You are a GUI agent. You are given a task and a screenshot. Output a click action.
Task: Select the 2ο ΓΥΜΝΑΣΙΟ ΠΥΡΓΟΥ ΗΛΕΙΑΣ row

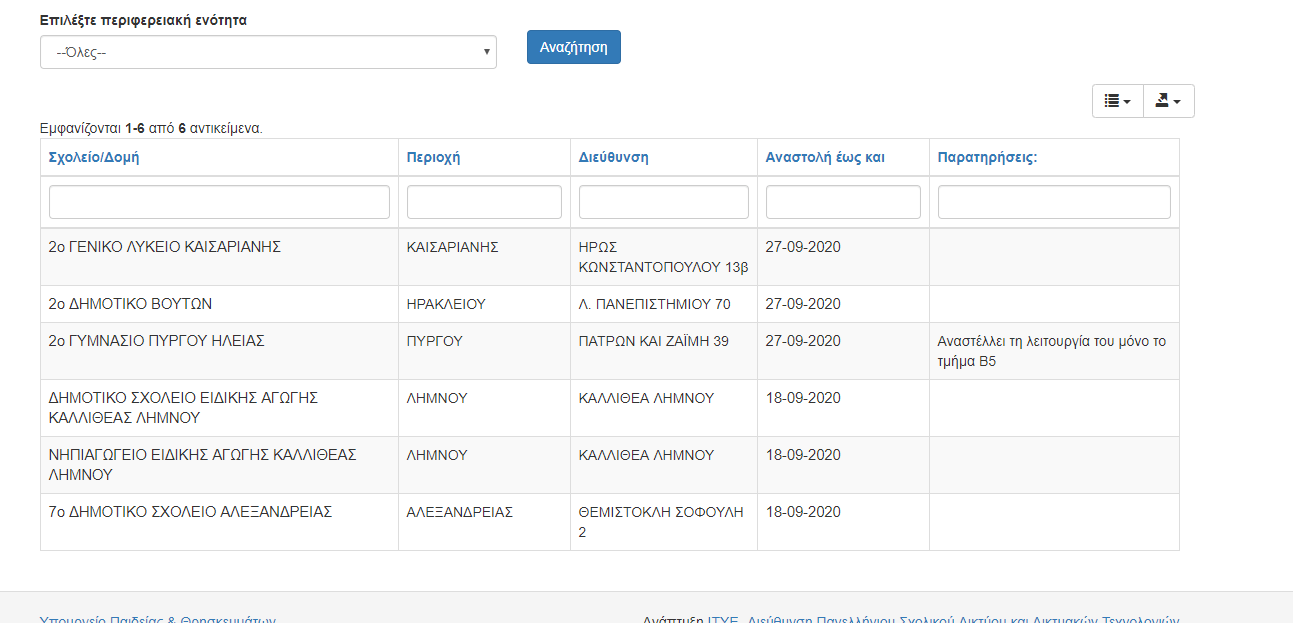tap(156, 341)
